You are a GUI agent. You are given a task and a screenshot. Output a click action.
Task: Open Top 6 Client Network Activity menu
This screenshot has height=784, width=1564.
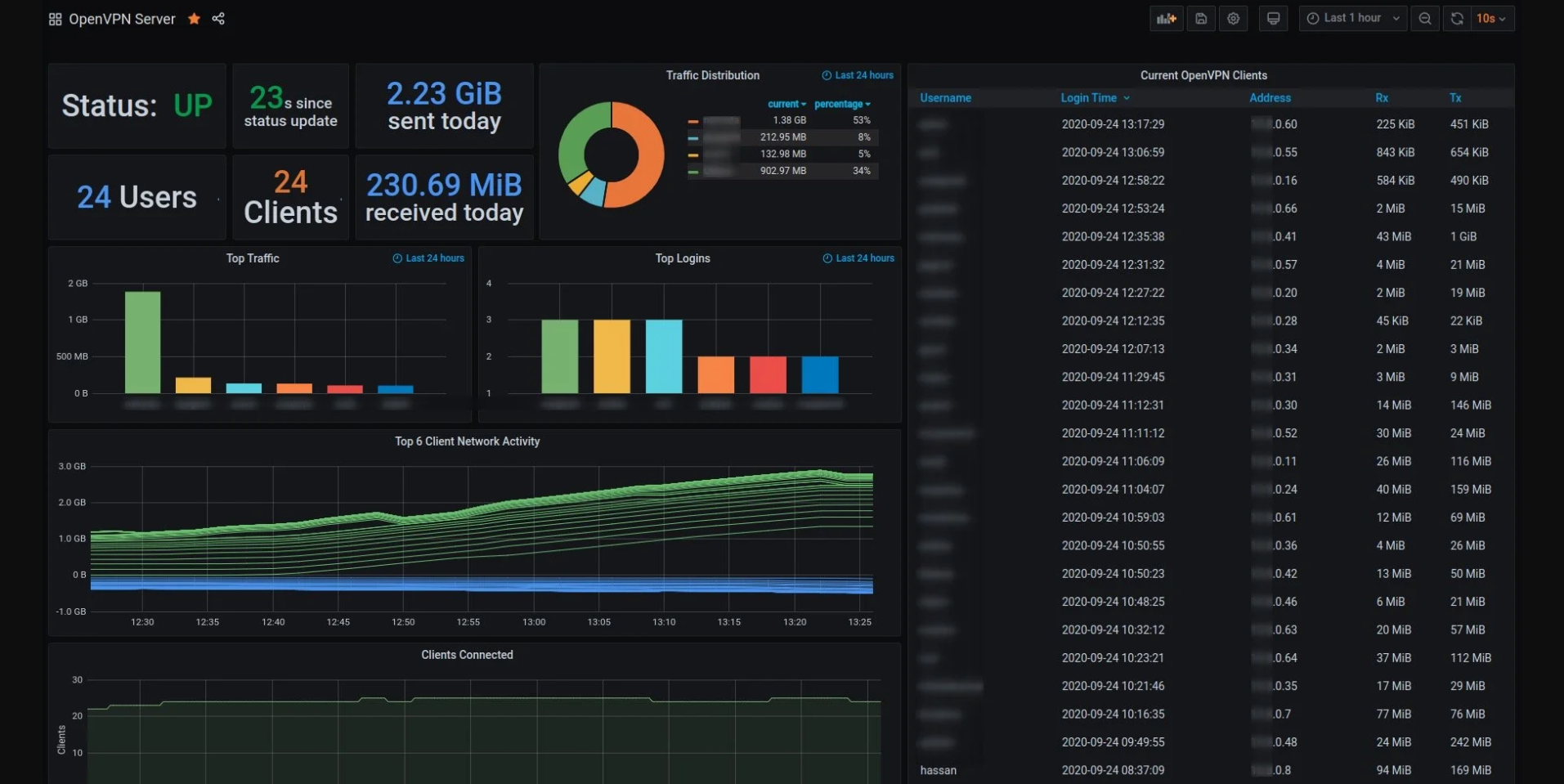click(467, 441)
